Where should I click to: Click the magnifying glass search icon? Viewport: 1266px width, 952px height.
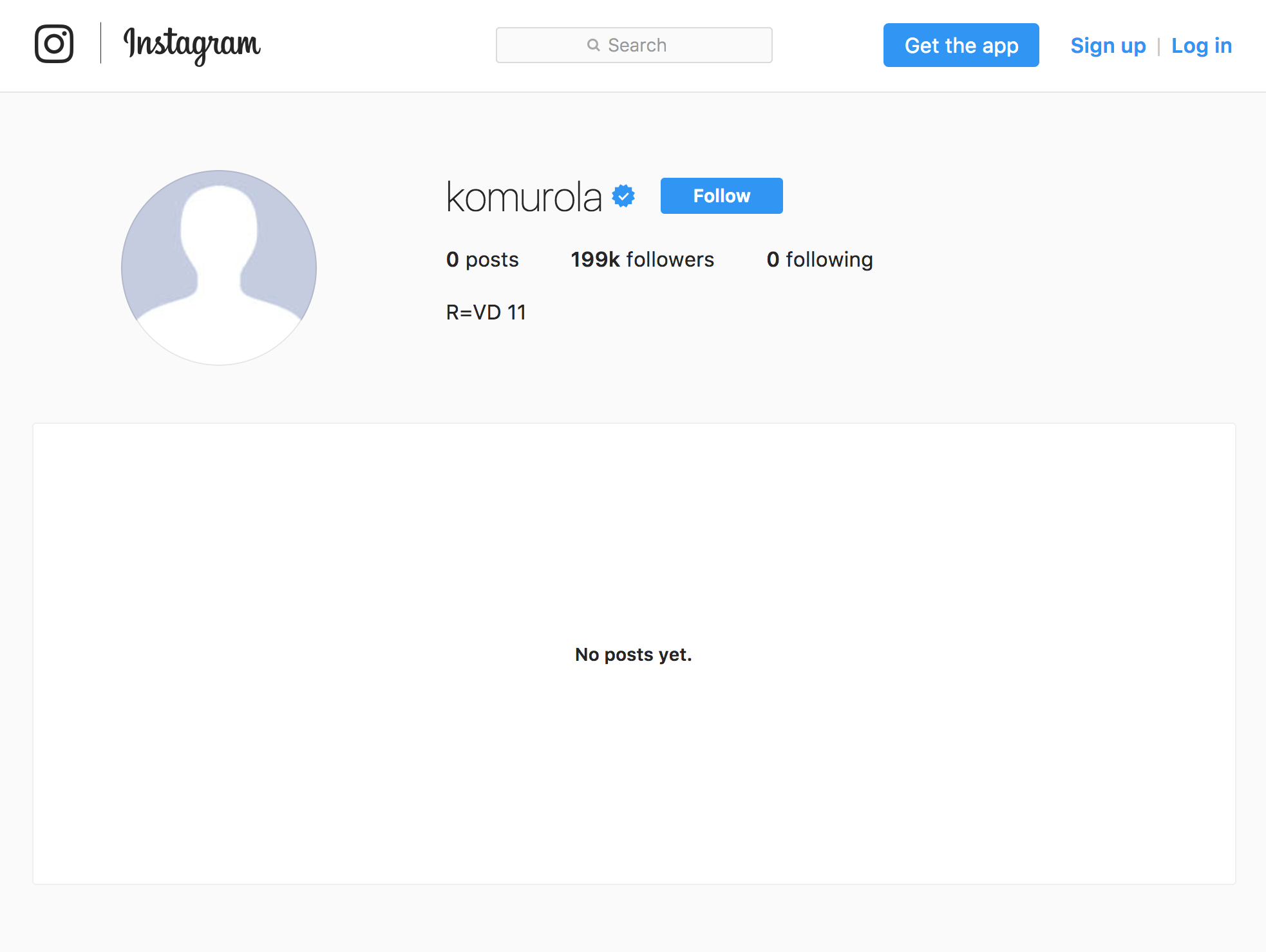(593, 45)
